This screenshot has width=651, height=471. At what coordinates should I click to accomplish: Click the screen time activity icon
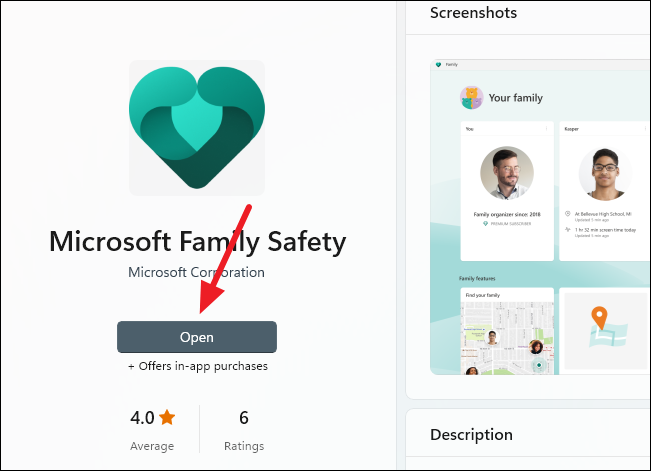(x=568, y=229)
